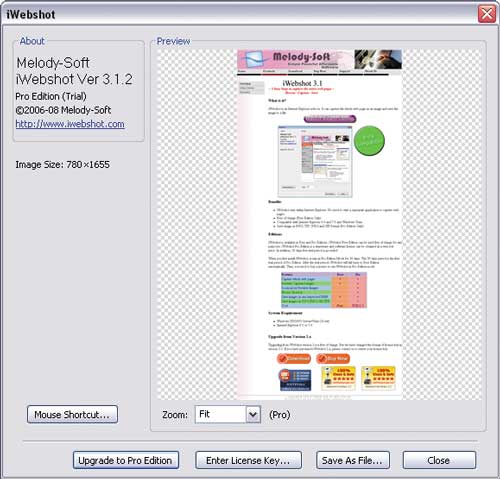This screenshot has width=500, height=479.
Task: Click the green round badge in preview
Action: point(369,141)
